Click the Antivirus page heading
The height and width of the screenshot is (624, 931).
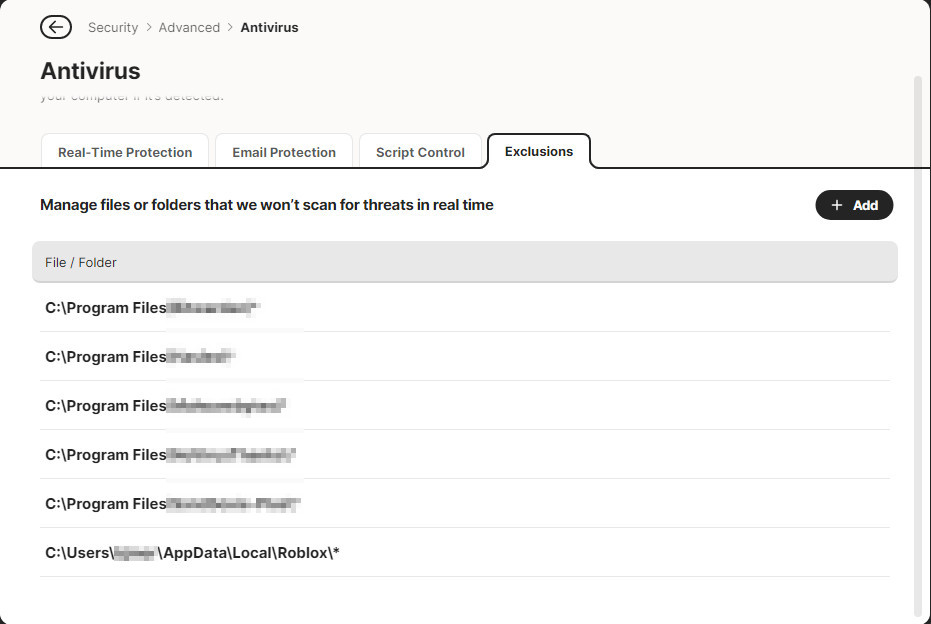click(x=90, y=71)
